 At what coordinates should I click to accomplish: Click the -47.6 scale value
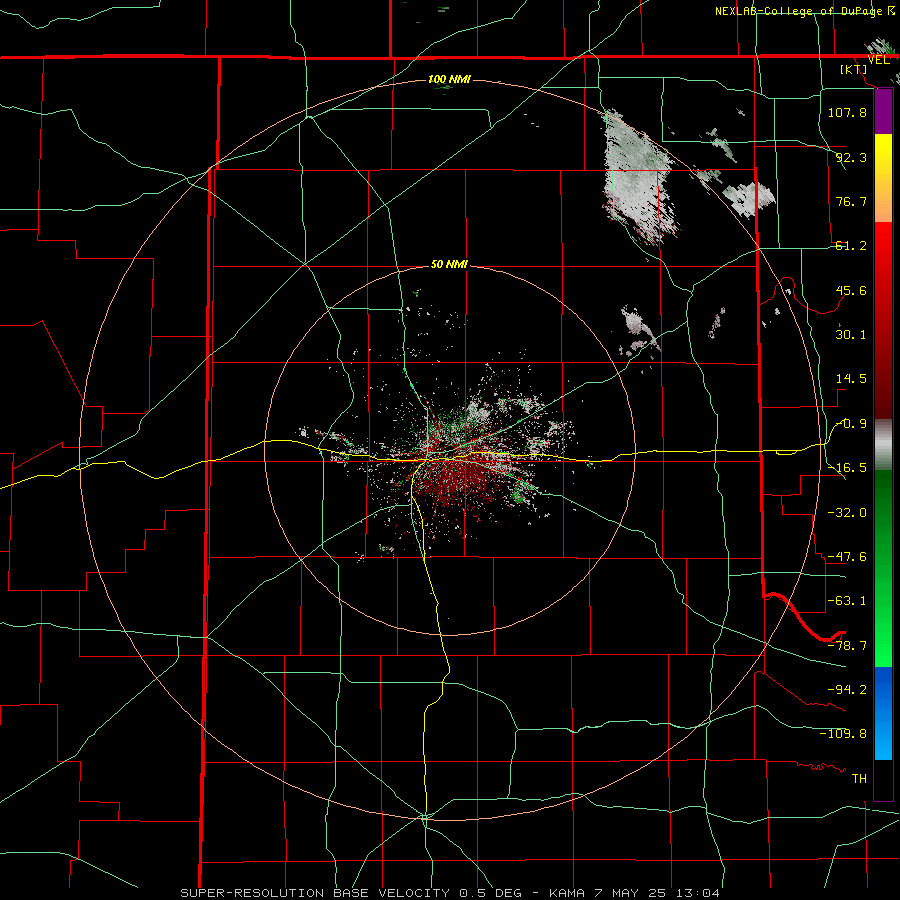click(847, 557)
